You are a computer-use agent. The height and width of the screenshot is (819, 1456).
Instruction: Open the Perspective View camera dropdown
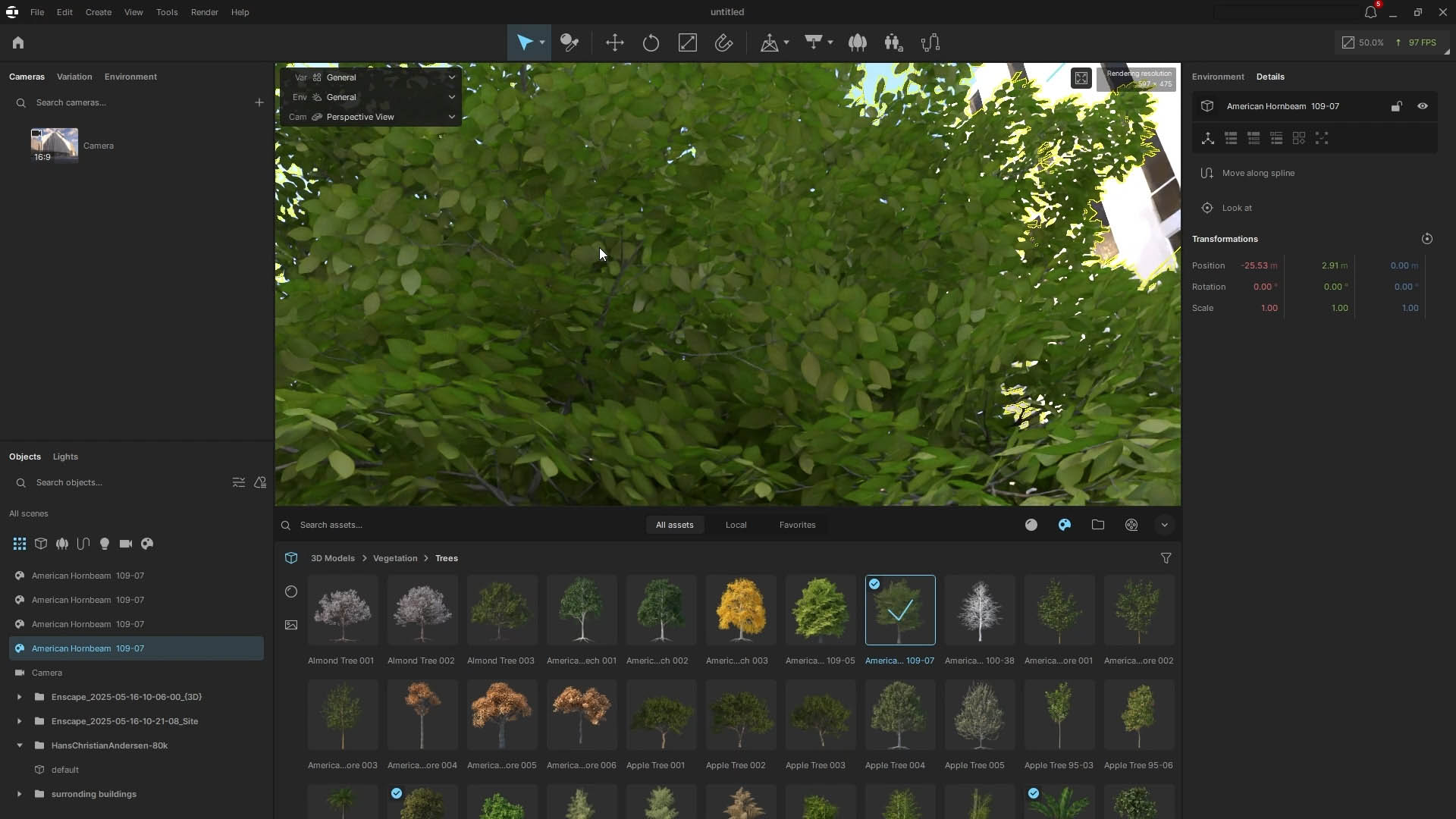pyautogui.click(x=451, y=117)
